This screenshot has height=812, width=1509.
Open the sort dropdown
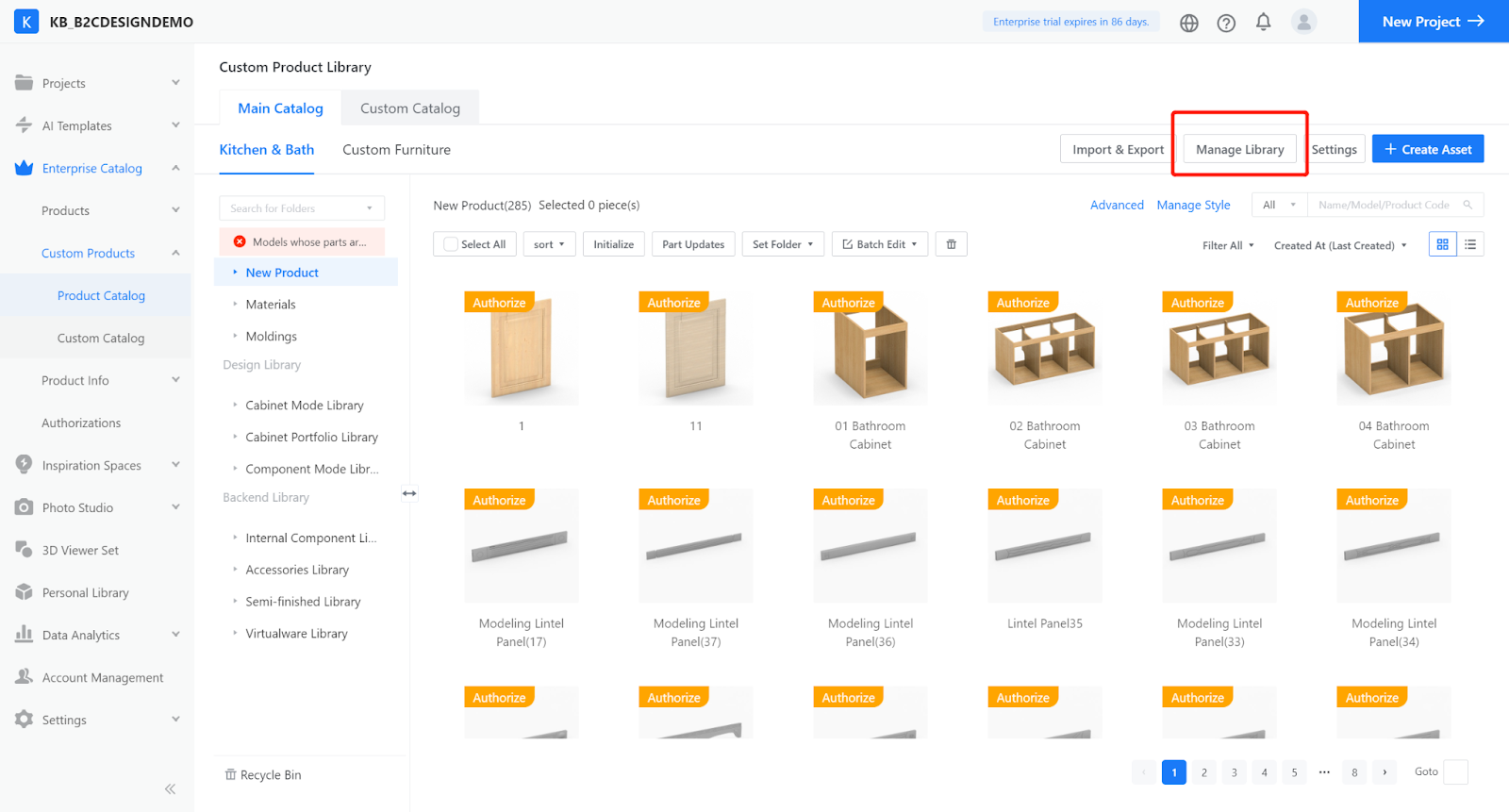tap(549, 244)
